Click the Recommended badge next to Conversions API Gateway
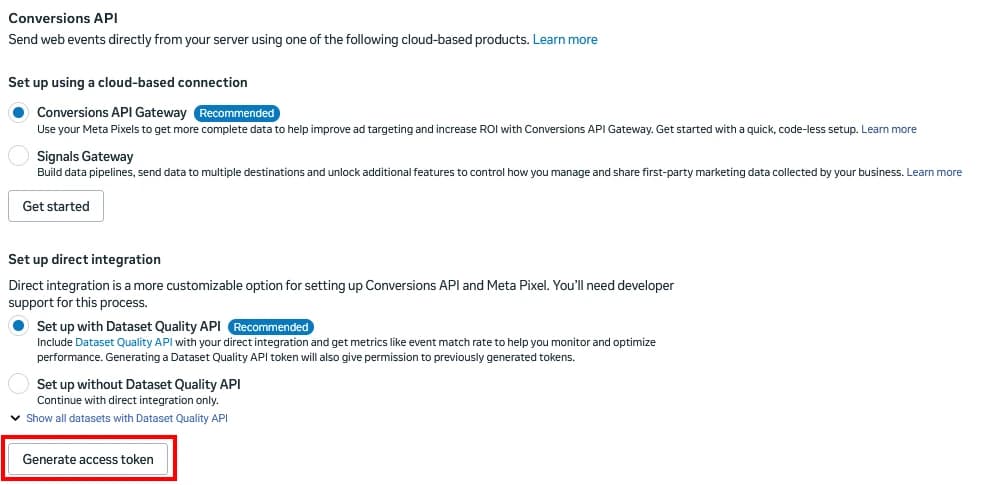The image size is (994, 485). [236, 113]
